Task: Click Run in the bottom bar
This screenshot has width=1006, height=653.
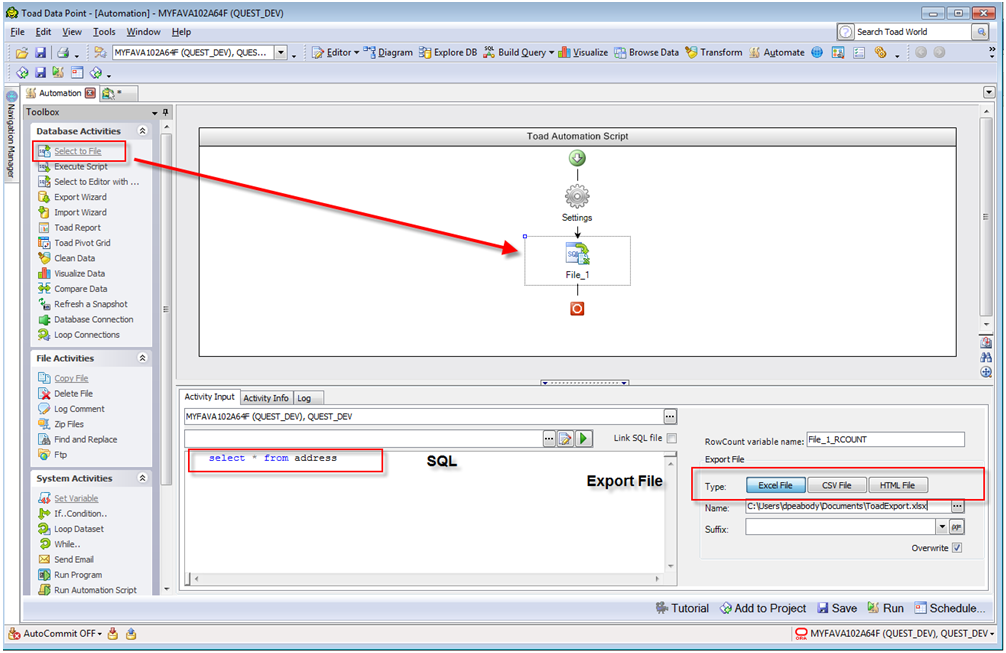Action: click(x=885, y=608)
